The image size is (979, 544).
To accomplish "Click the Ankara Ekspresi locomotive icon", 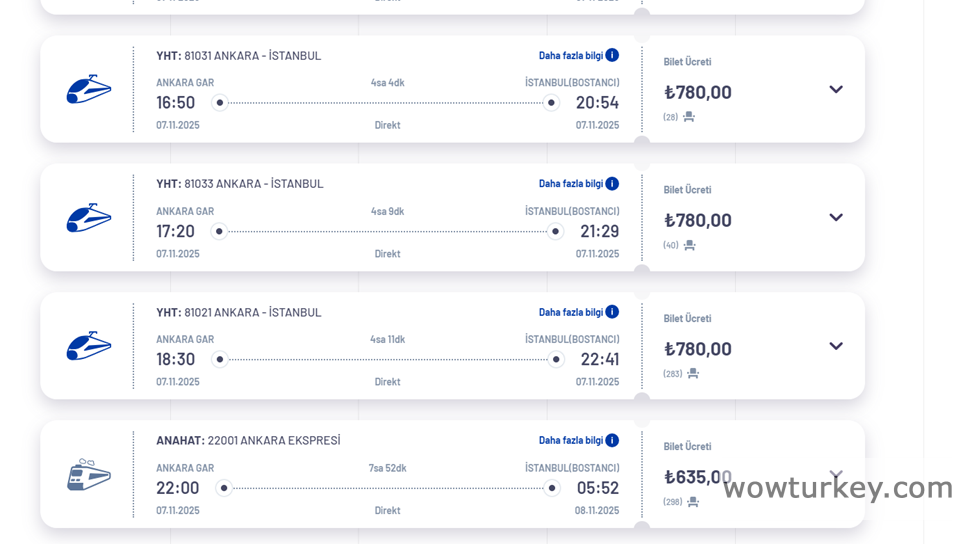I will 88,475.
